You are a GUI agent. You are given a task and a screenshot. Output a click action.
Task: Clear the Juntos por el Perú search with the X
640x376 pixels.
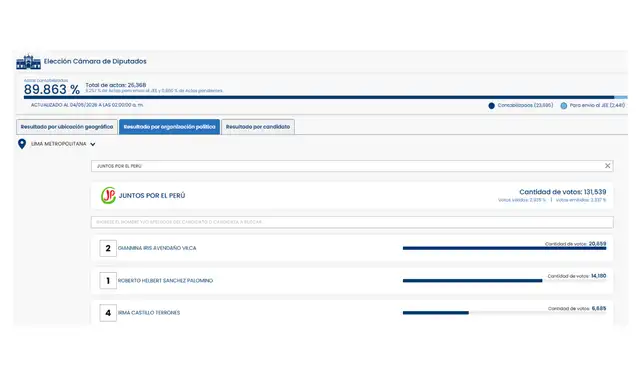click(x=607, y=166)
